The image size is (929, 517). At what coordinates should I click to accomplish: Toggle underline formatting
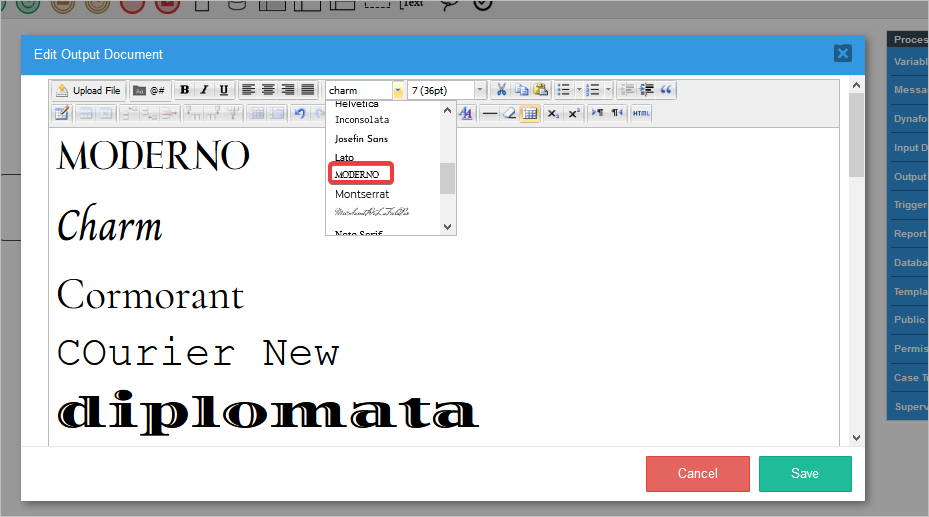pos(224,90)
